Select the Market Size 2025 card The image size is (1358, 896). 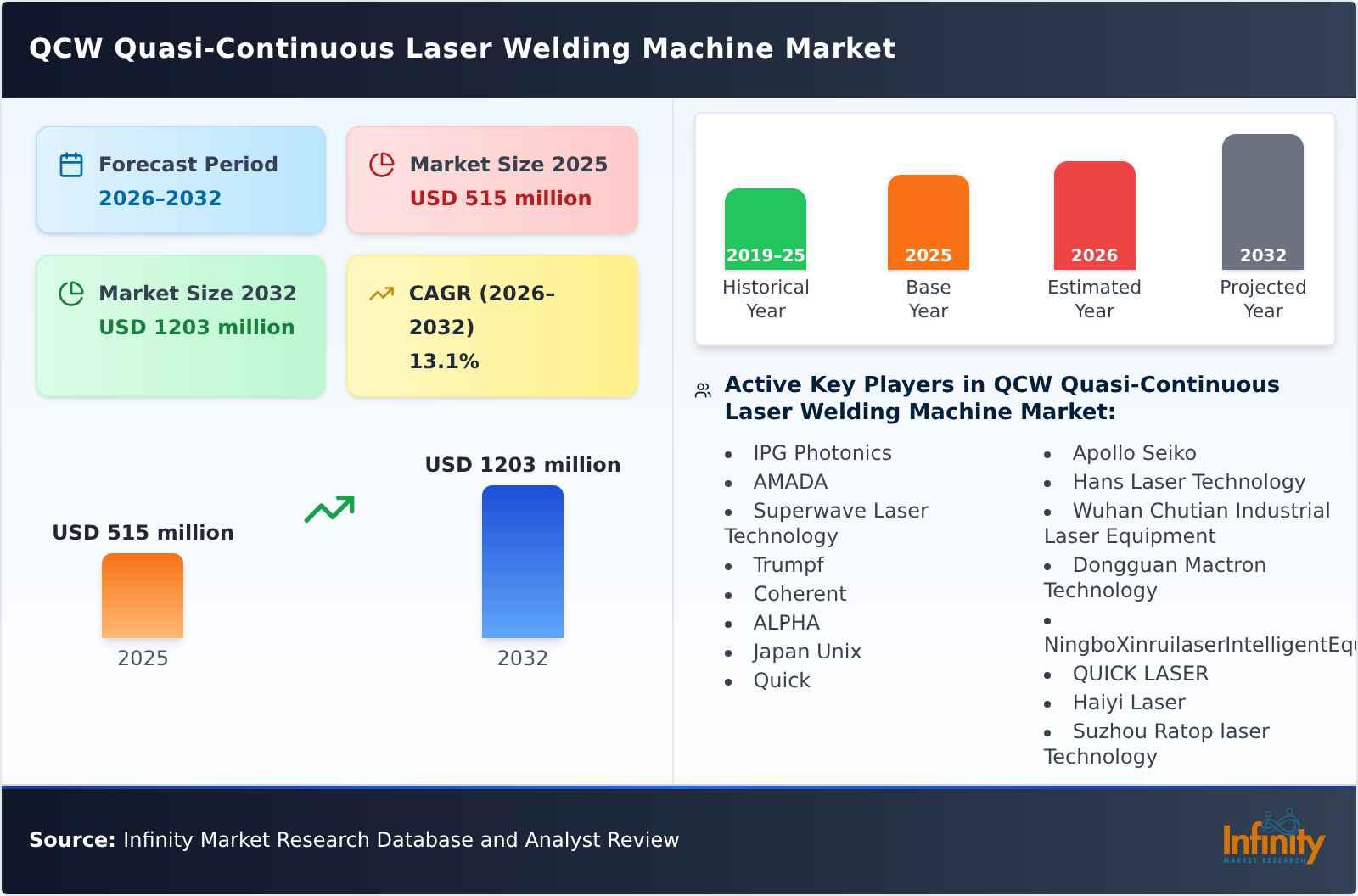click(492, 180)
